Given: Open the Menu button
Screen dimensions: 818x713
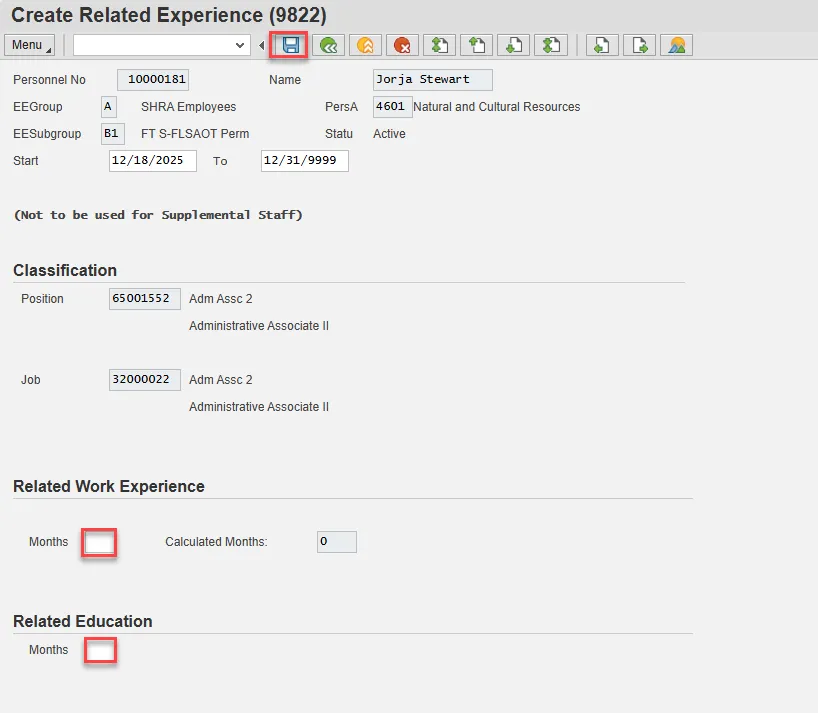Looking at the screenshot, I should 30,45.
